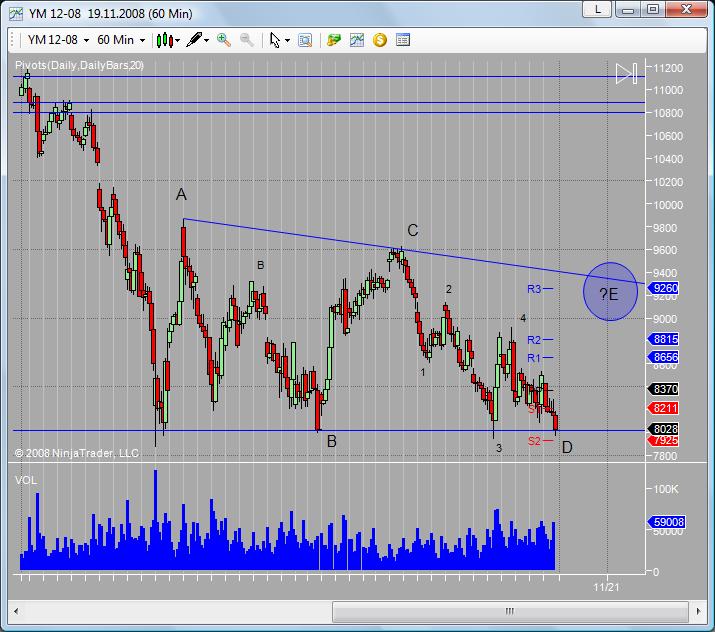Click the 11200 price axis label
Viewport: 715px width, 632px height.
point(668,68)
